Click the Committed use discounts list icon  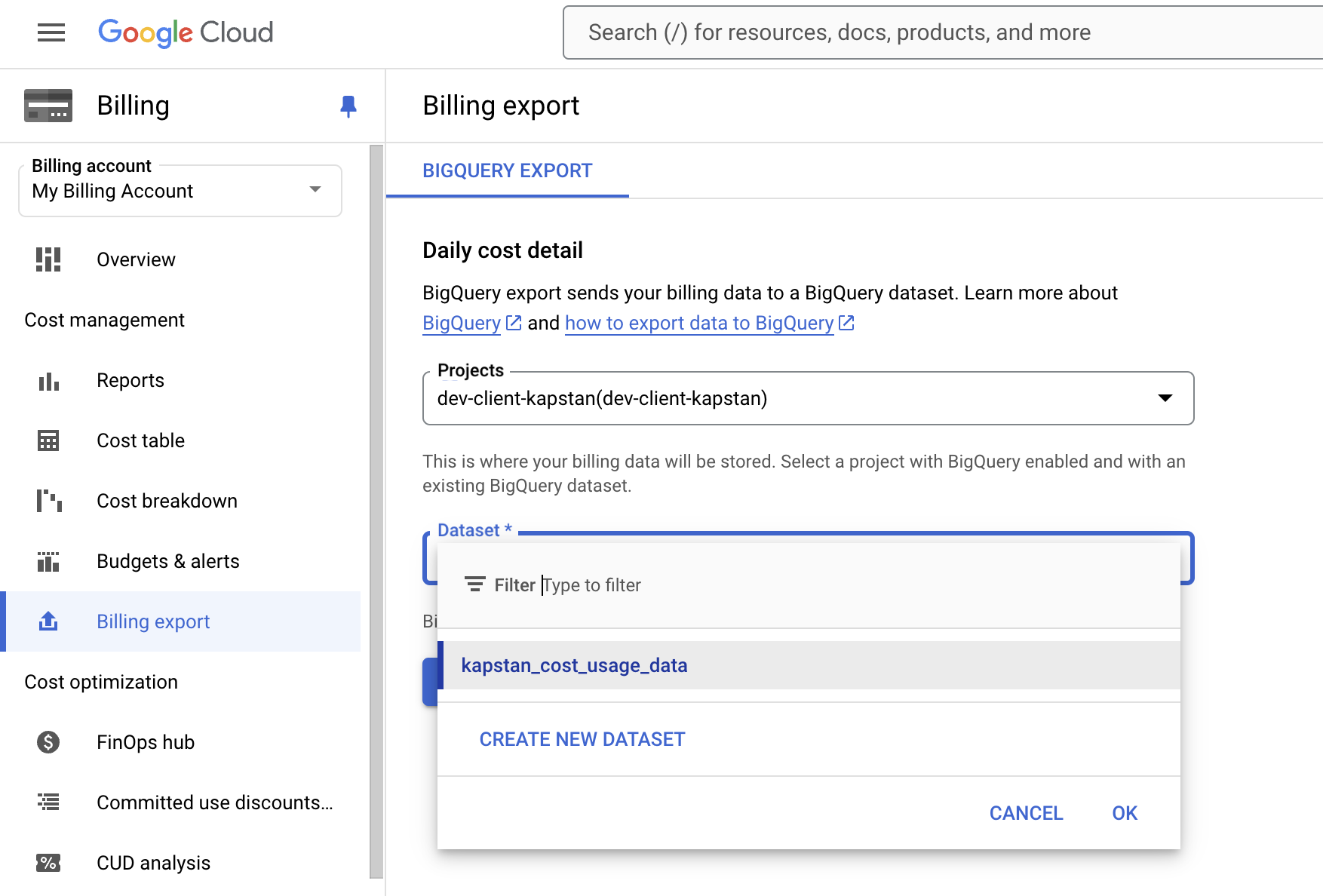[48, 802]
